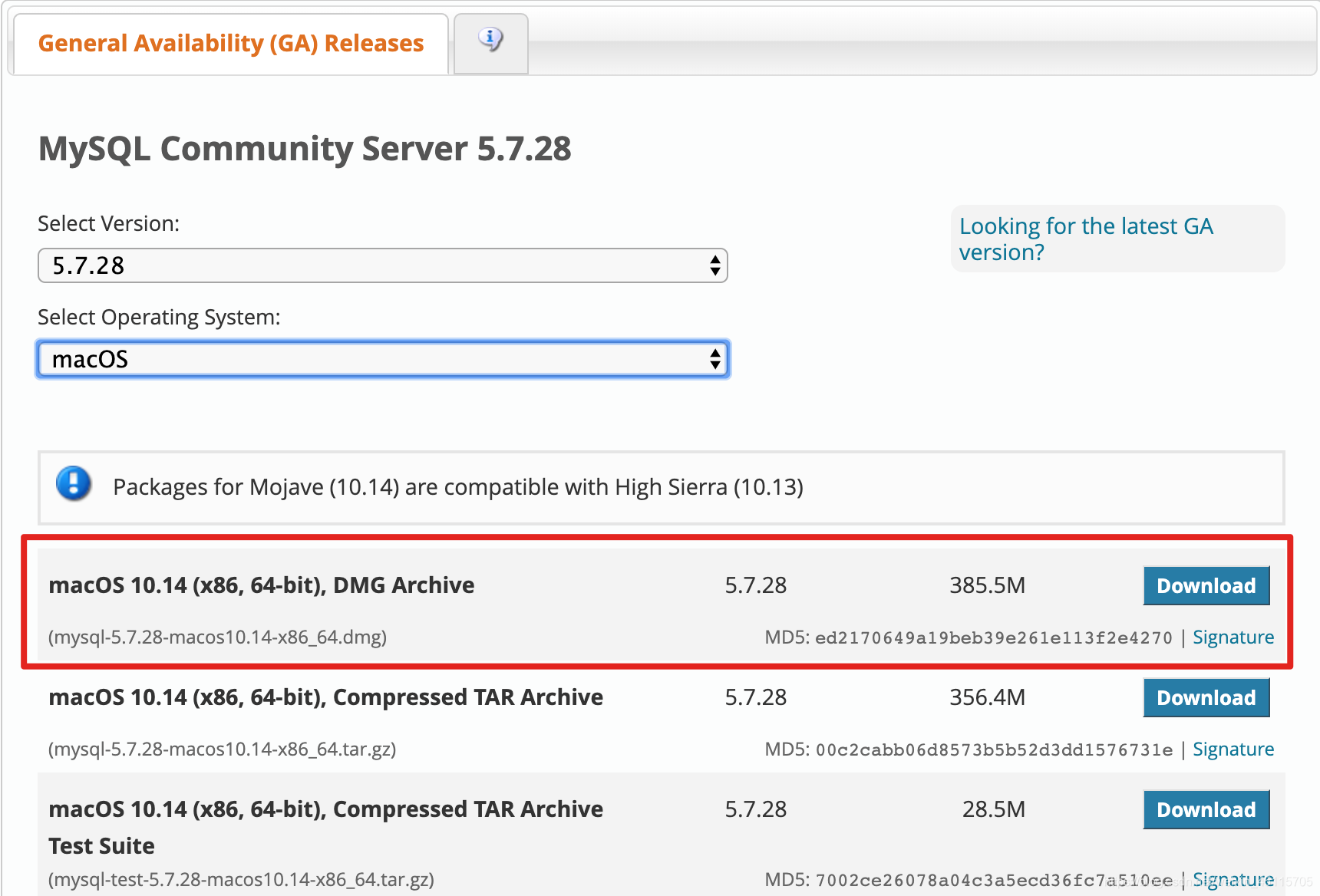Open Signature link for the mysql-5.7.28 dmg file
1320x896 pixels.
(x=1233, y=637)
